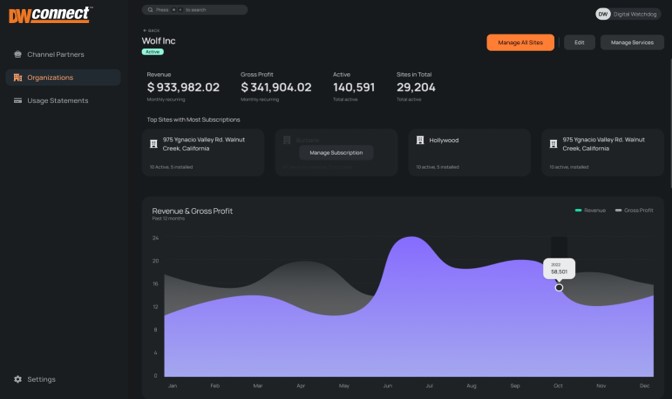The image size is (672, 399).
Task: Click the Revenue & Gross Profit heading
Action: pyautogui.click(x=192, y=211)
